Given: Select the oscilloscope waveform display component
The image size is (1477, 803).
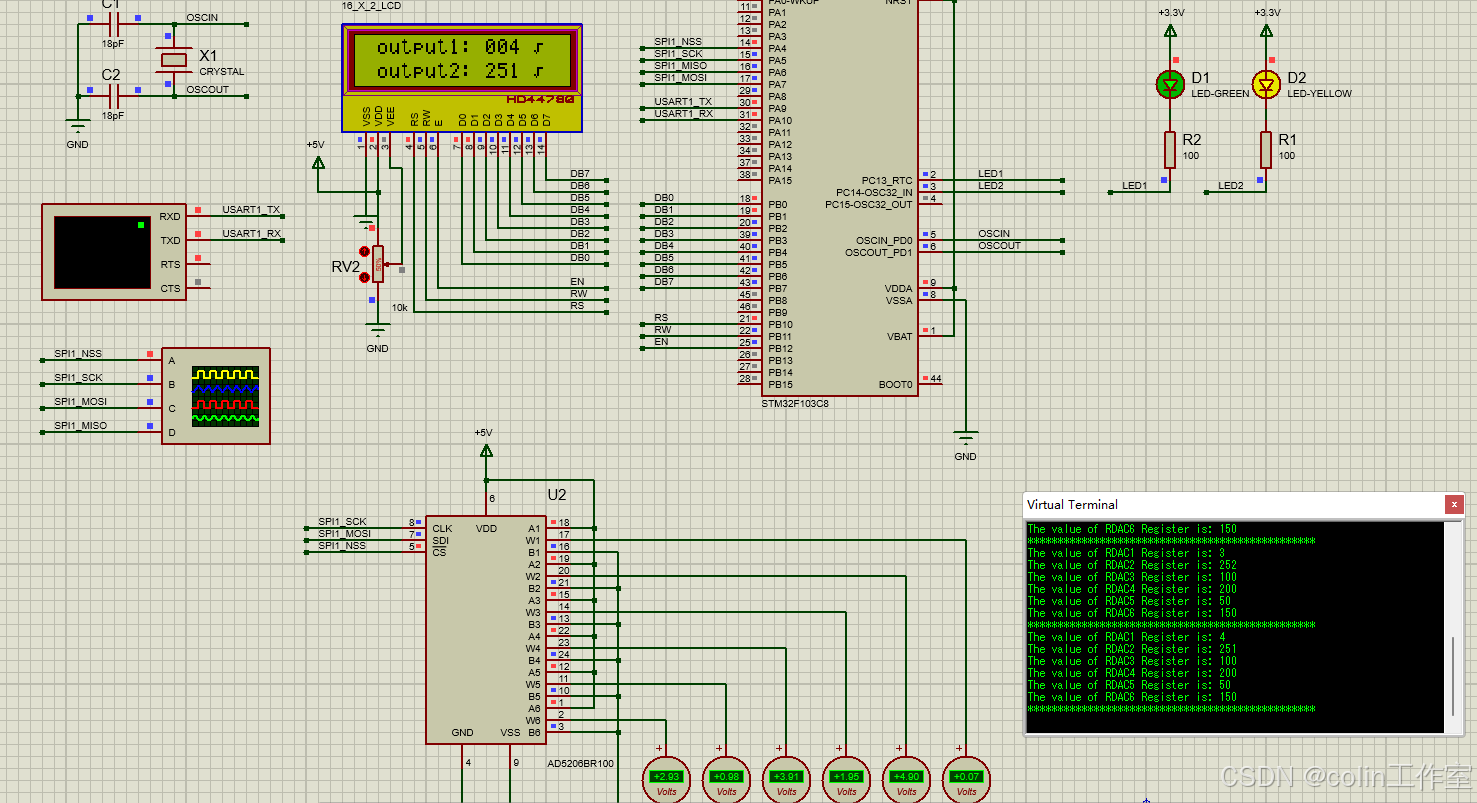Looking at the screenshot, I should (x=215, y=393).
